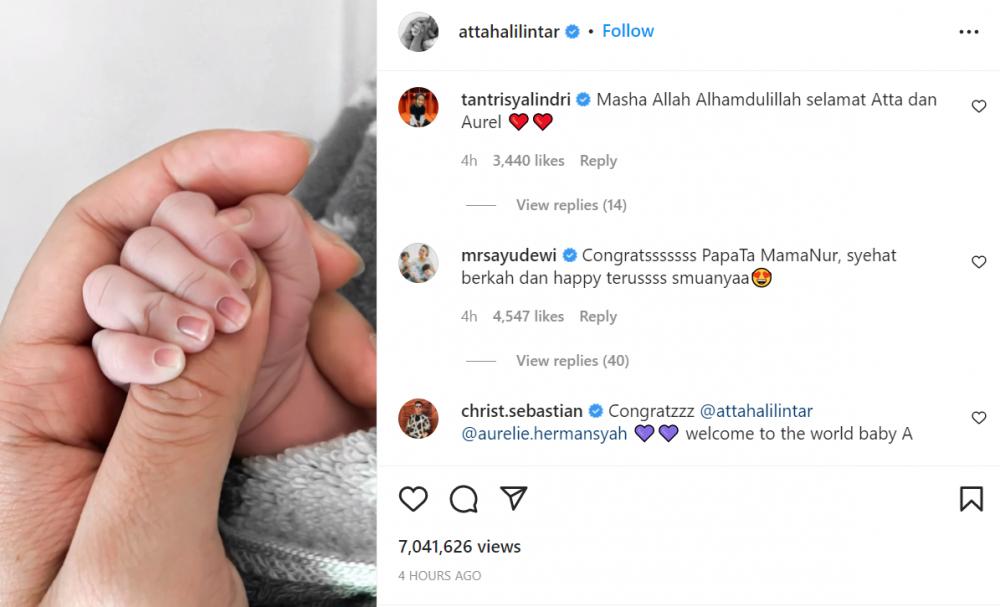Expand View replies (40)
The width and height of the screenshot is (1000, 607).
573,360
